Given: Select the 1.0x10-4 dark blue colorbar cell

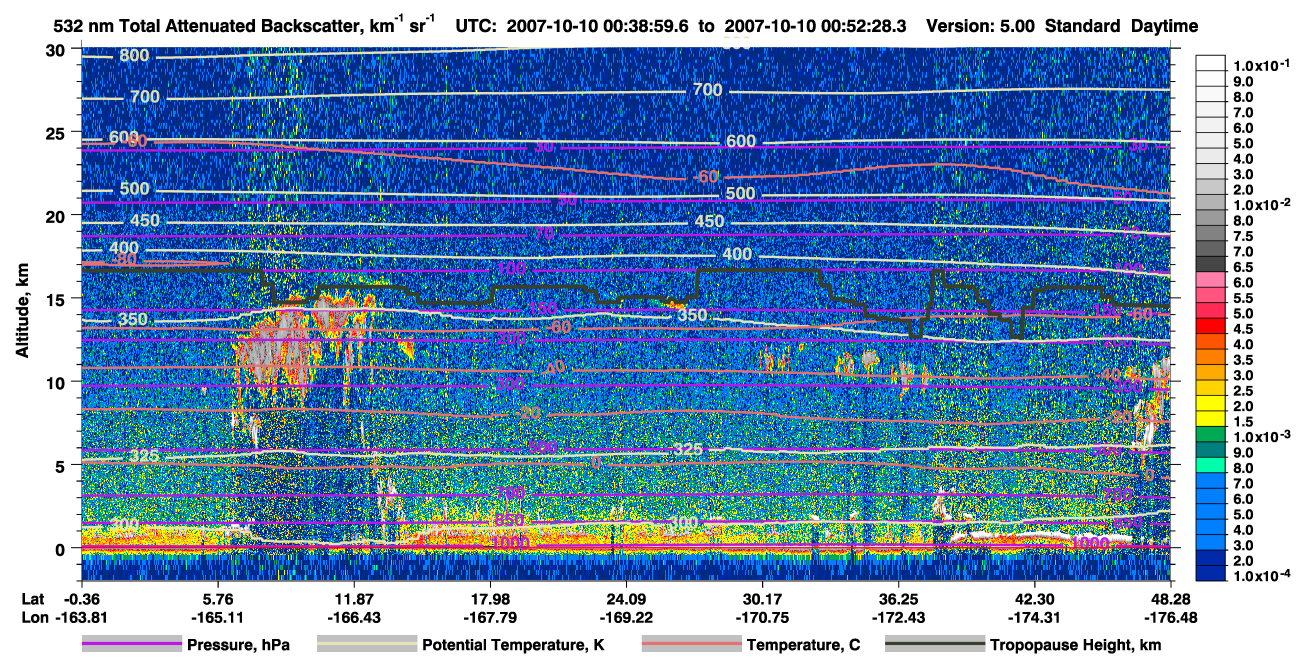Looking at the screenshot, I should [1211, 575].
